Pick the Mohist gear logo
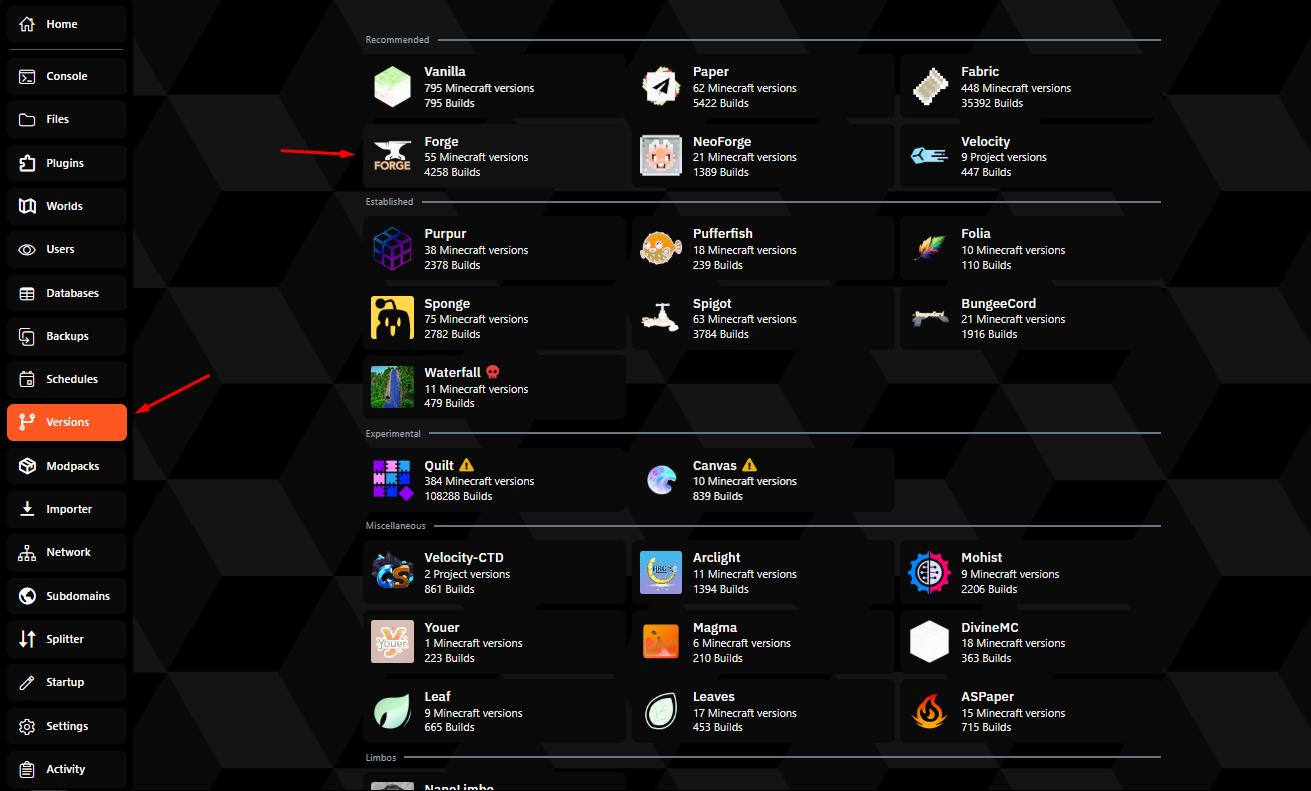 point(929,573)
